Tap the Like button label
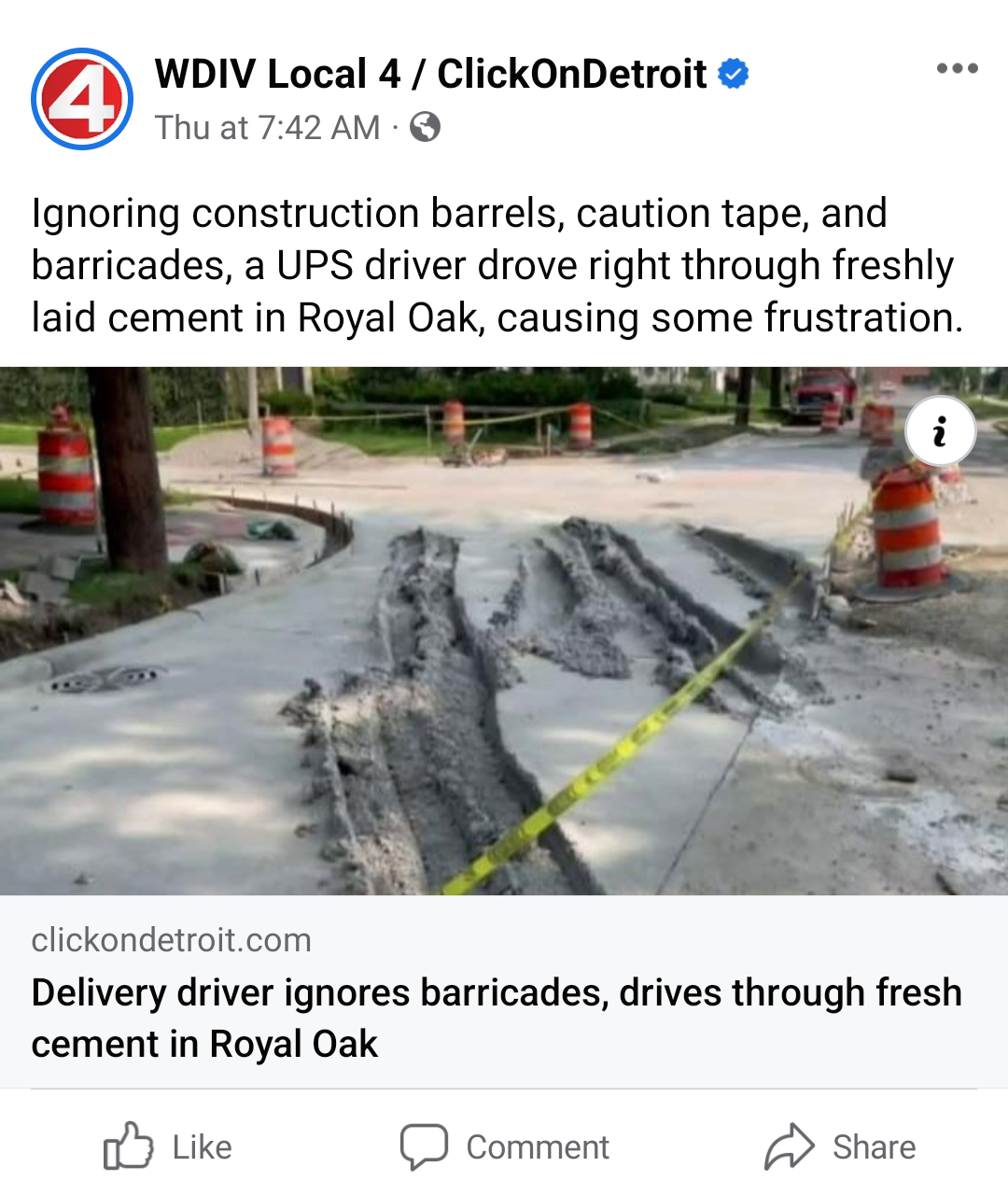The image size is (1008, 1181). [202, 1146]
